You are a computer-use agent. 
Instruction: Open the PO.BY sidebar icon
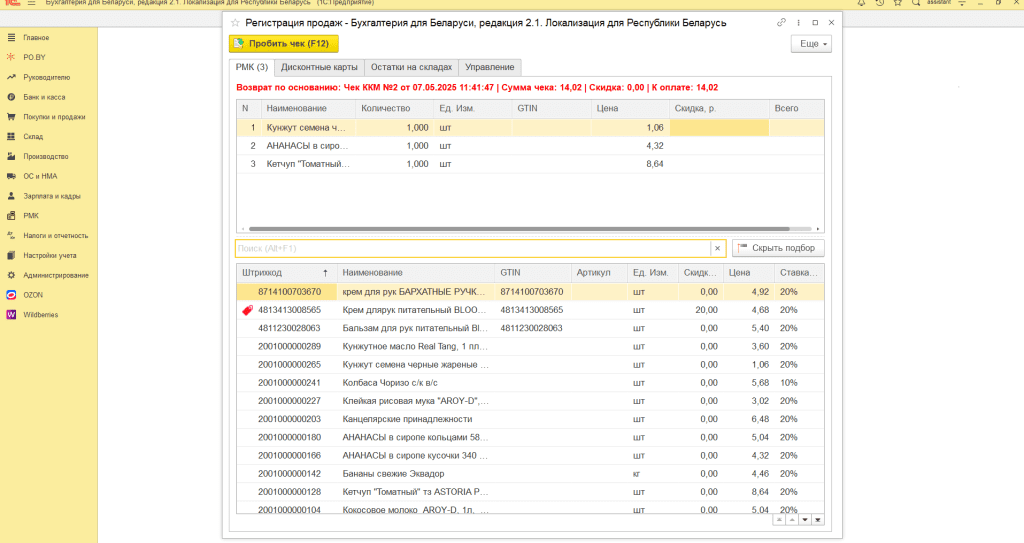click(11, 58)
